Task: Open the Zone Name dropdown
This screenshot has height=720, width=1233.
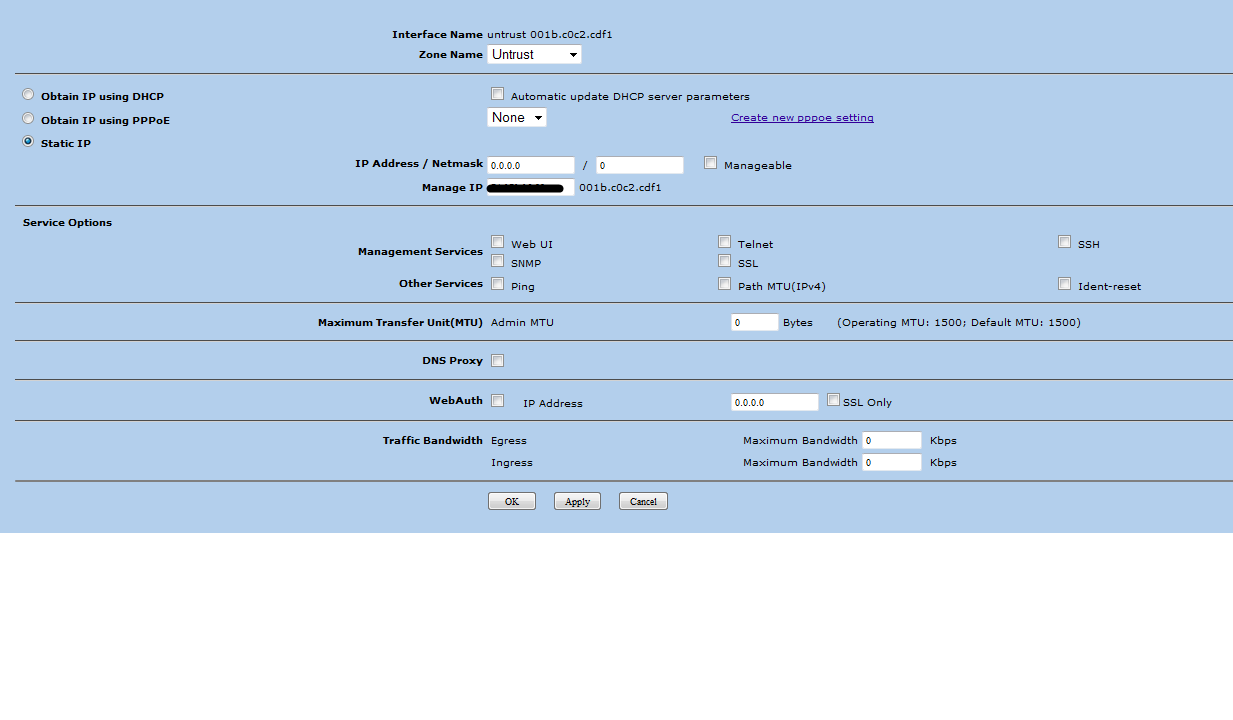Action: tap(534, 54)
